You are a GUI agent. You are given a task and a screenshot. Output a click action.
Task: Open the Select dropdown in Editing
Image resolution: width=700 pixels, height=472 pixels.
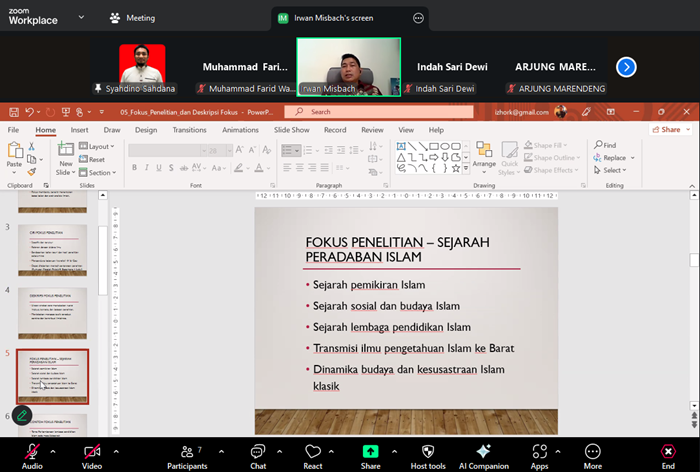(x=610, y=170)
